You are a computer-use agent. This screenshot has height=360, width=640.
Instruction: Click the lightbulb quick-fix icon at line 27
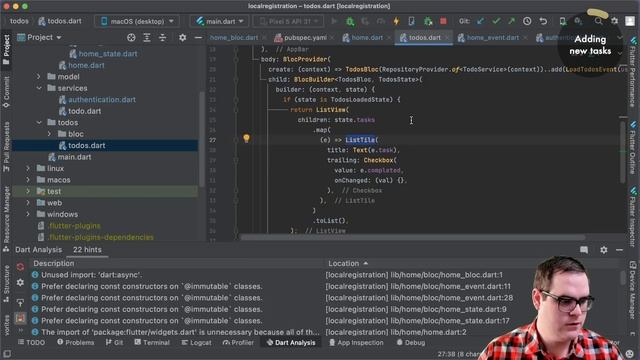pyautogui.click(x=246, y=138)
